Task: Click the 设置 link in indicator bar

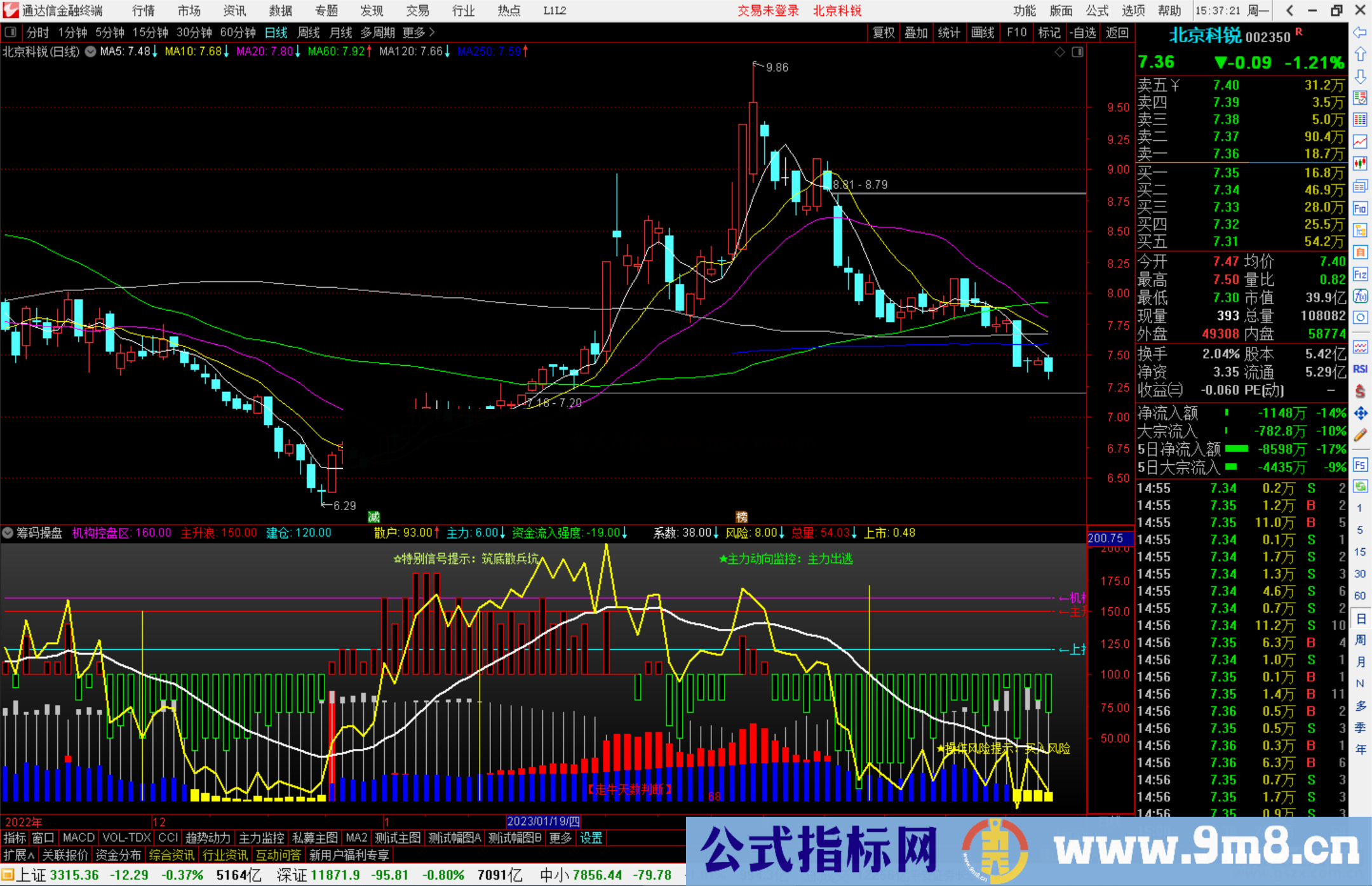Action: pos(591,838)
